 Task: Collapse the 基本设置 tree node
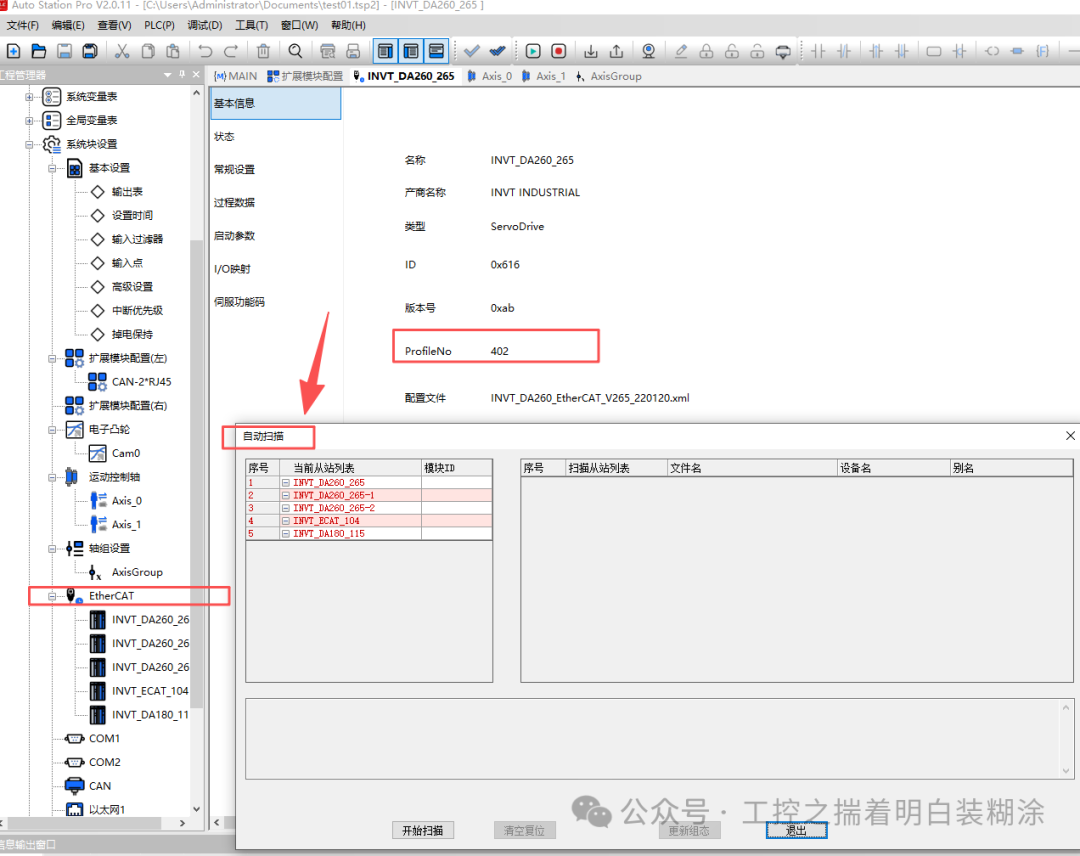coord(52,168)
